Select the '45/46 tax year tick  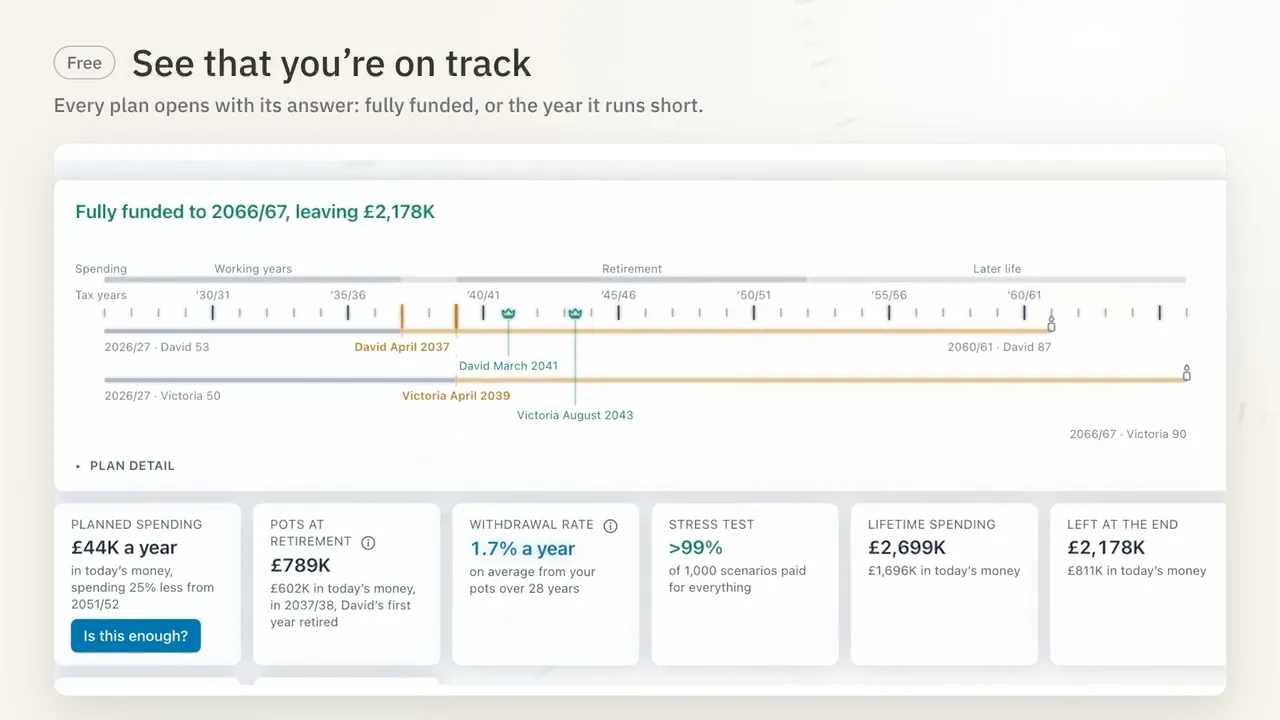click(x=618, y=313)
